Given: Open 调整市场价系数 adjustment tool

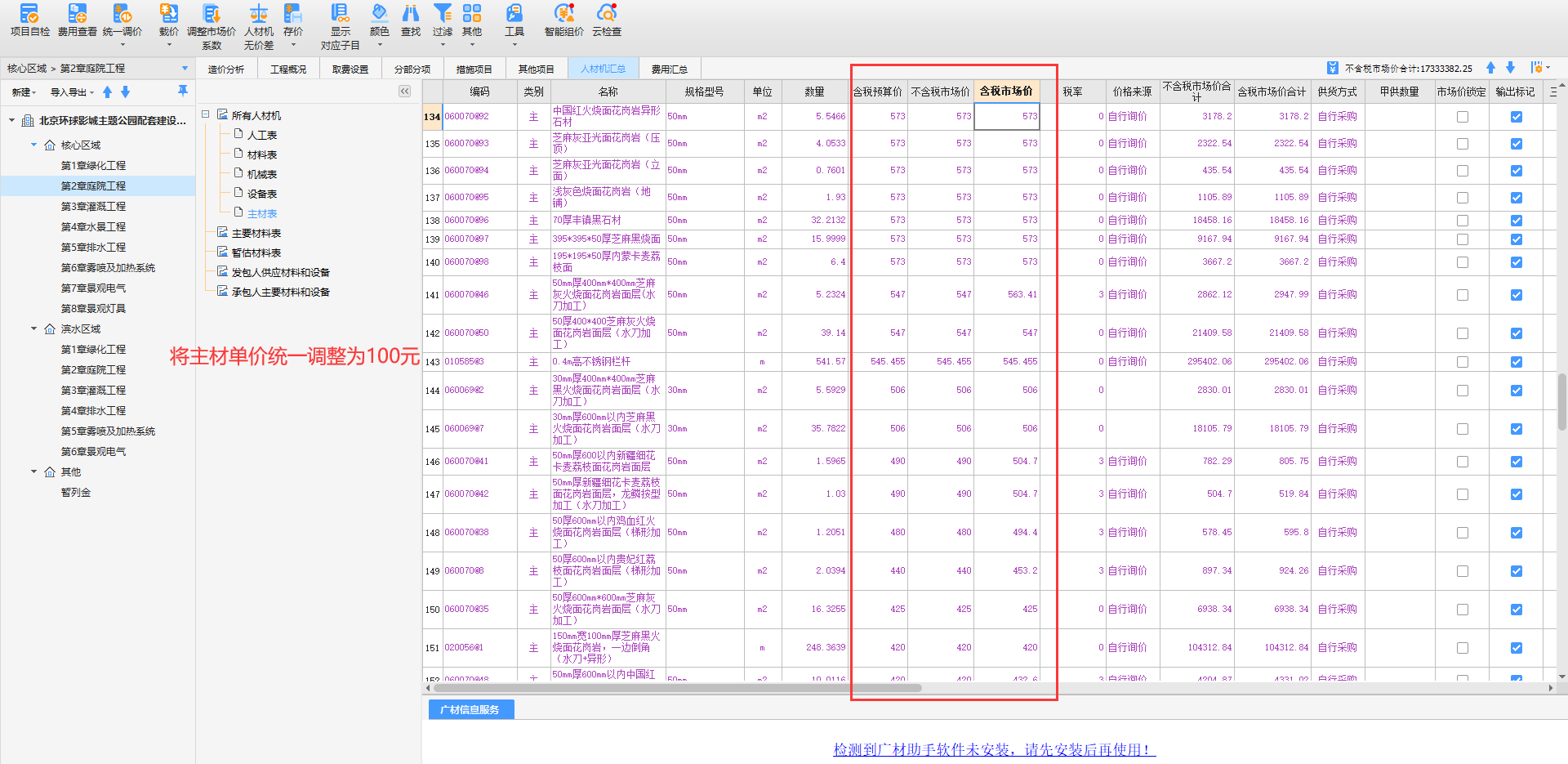Looking at the screenshot, I should coord(212,26).
